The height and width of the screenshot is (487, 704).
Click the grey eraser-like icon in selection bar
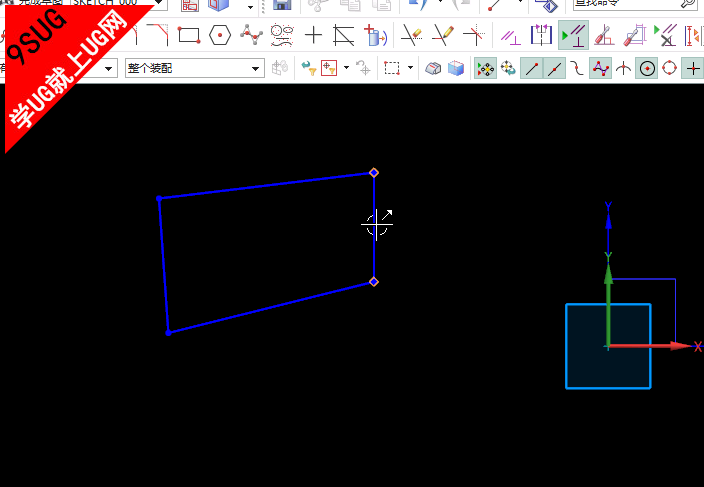(433, 68)
